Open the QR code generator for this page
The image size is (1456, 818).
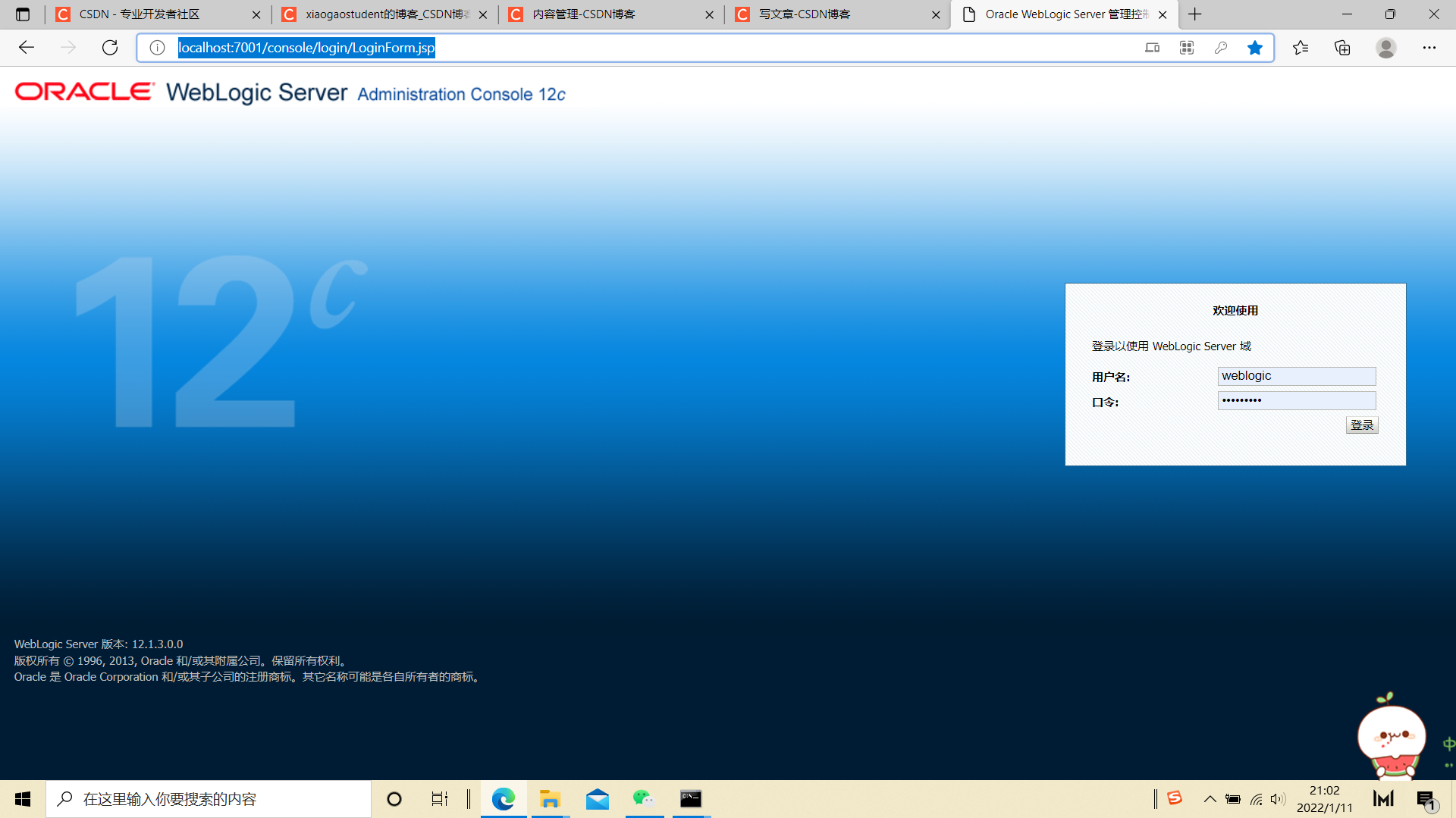[1186, 47]
